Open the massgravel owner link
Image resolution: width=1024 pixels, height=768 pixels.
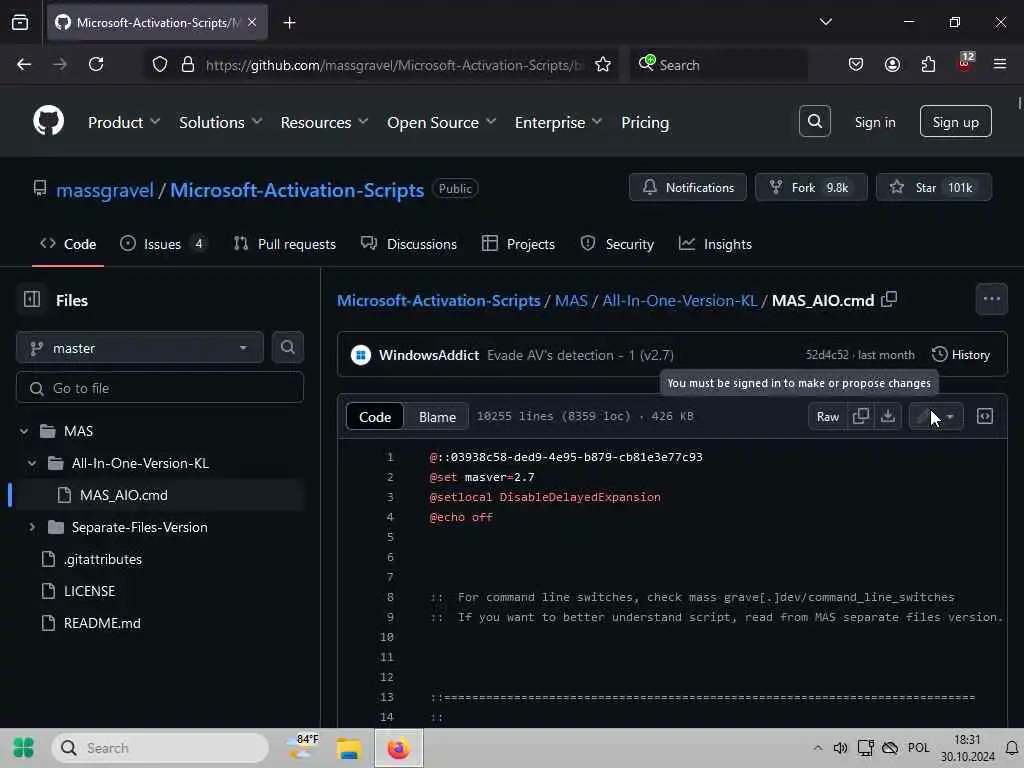[x=104, y=190]
